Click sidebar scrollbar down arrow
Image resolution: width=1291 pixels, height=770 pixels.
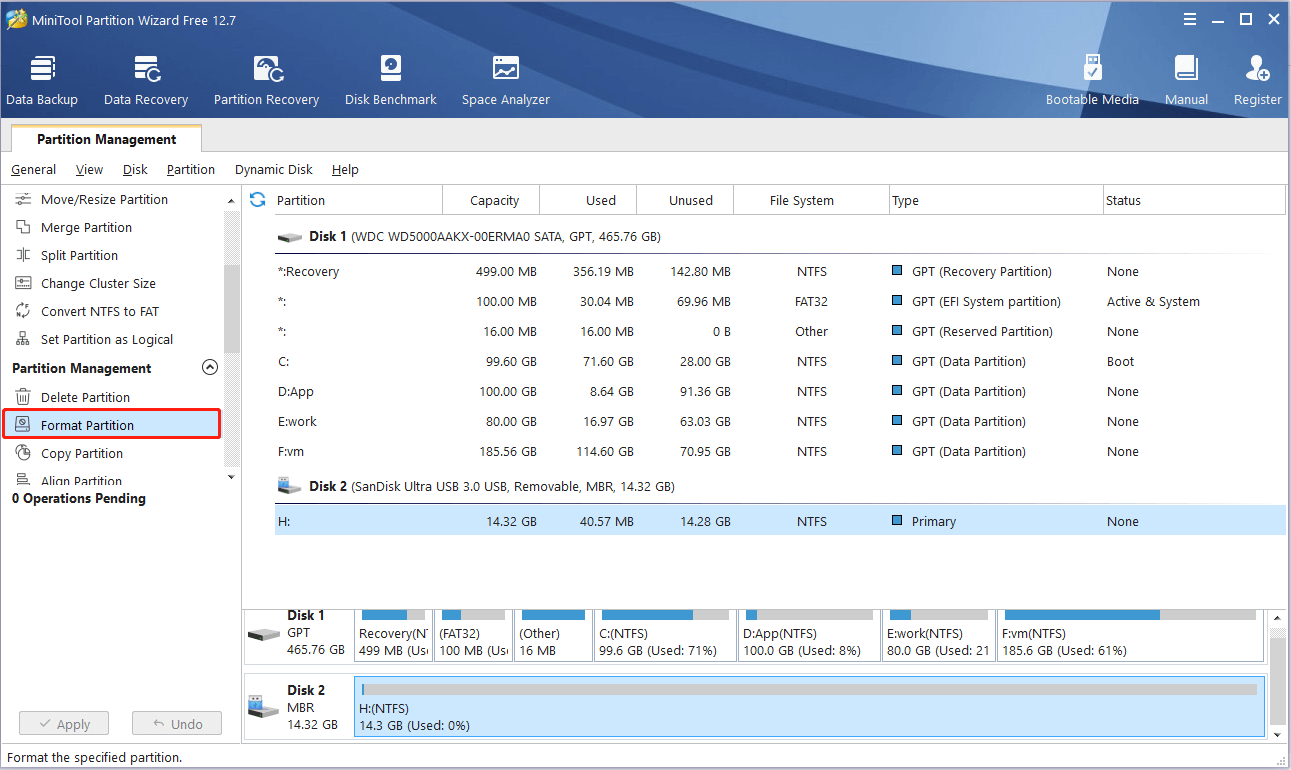[232, 477]
